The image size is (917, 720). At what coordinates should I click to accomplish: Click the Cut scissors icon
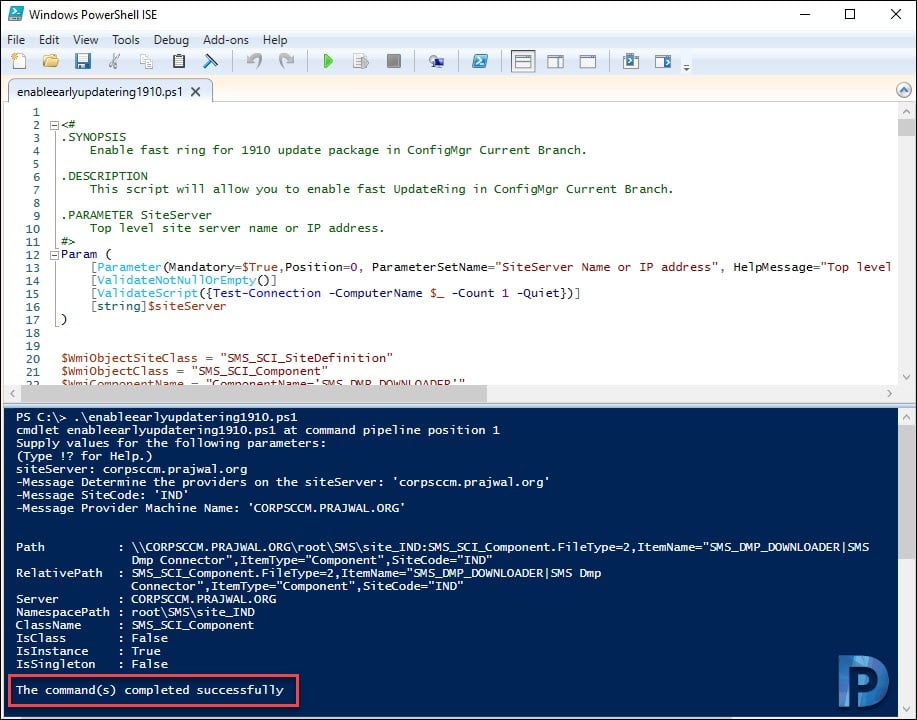pos(115,61)
